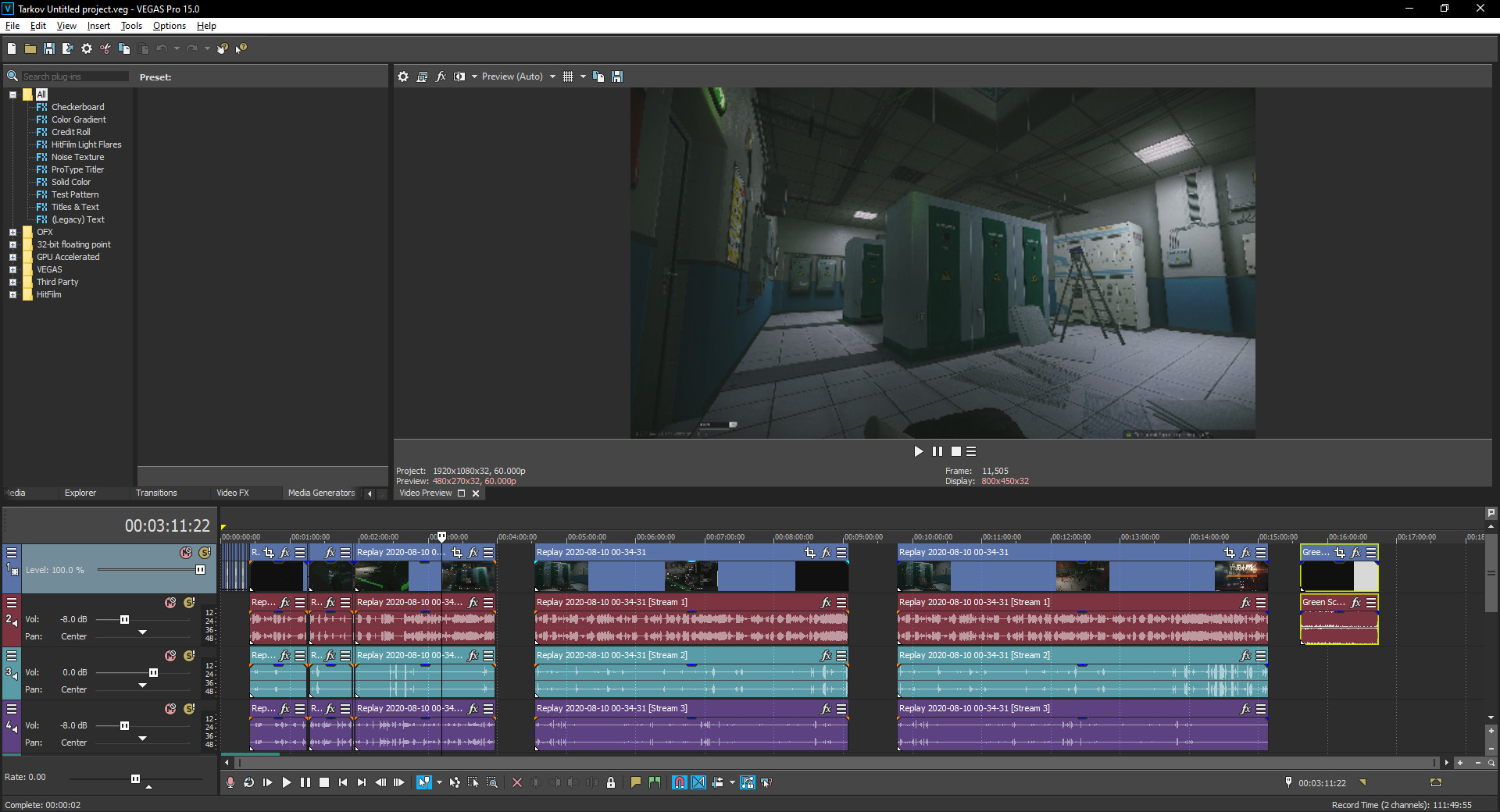The width and height of the screenshot is (1500, 812).
Task: Toggle Enable Snapping magnet icon
Action: pos(680,782)
